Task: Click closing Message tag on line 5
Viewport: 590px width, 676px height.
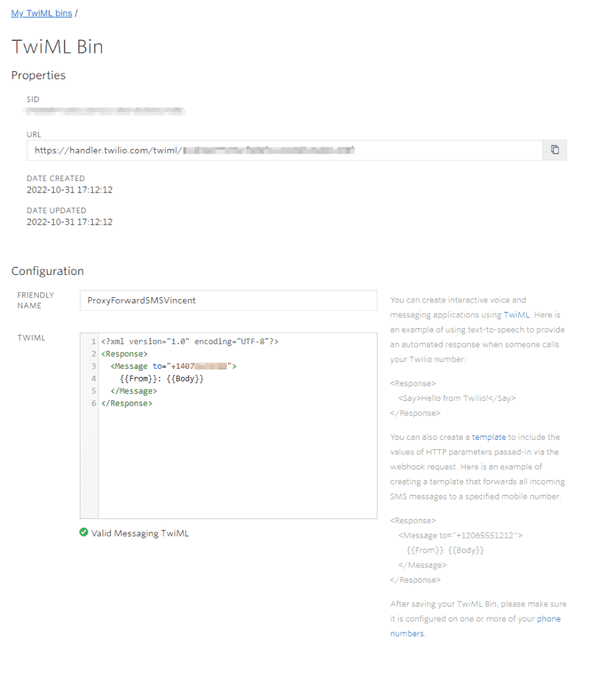Action: (x=134, y=391)
